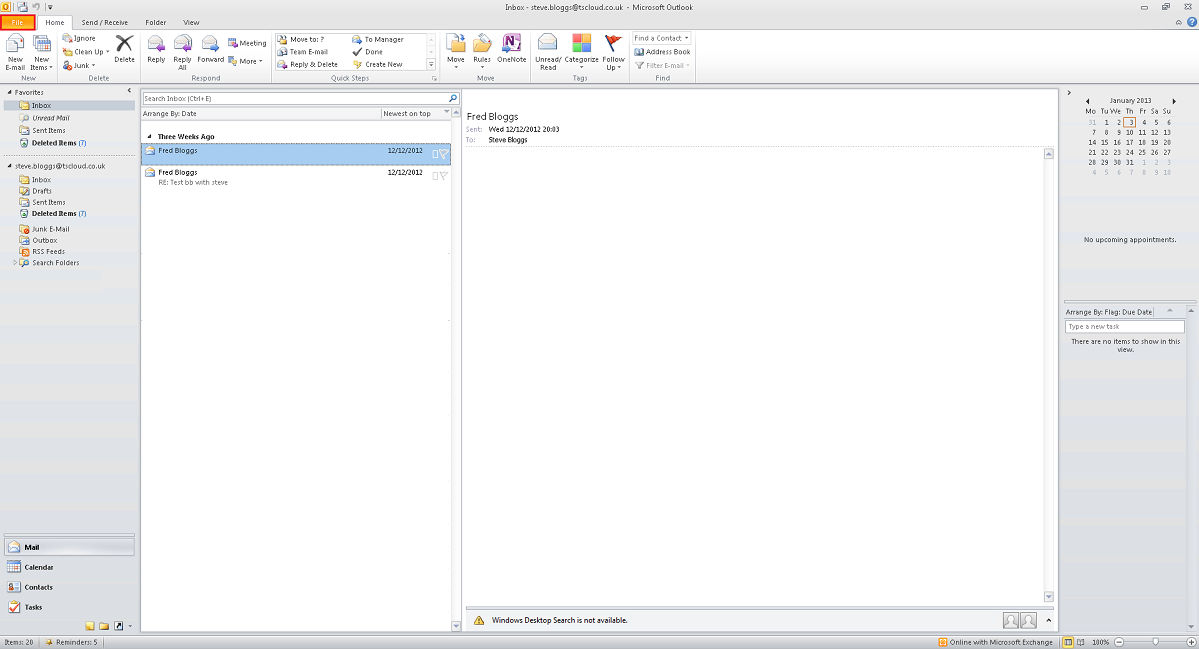Switch to the Calendar view

point(69,567)
